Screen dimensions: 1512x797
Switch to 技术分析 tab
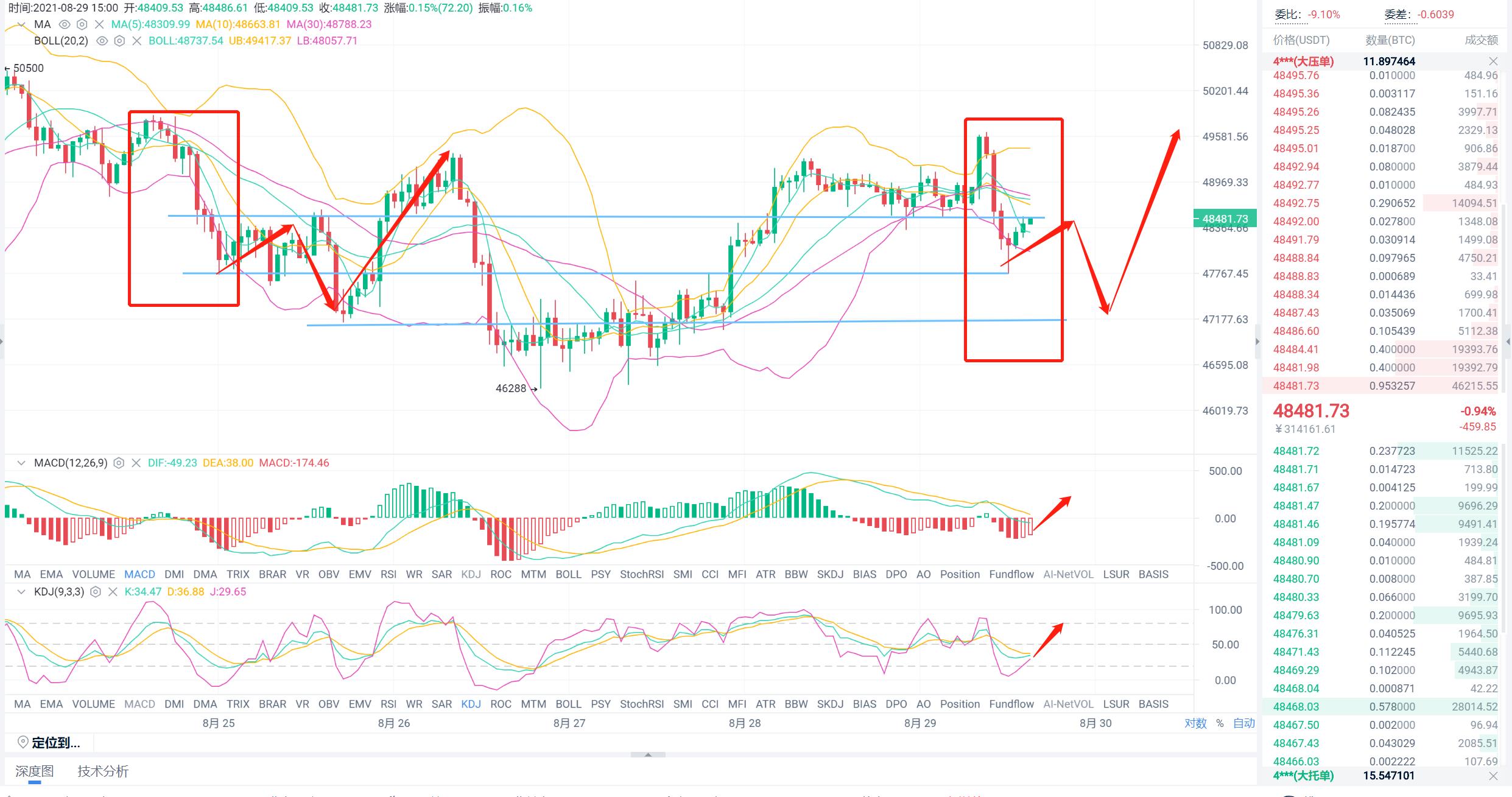[x=103, y=771]
